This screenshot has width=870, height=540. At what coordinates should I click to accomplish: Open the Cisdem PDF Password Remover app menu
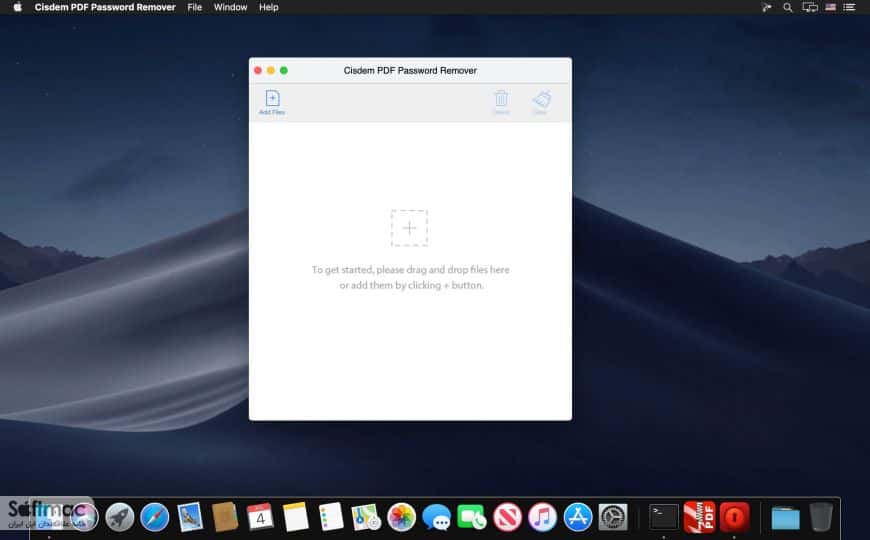point(105,7)
